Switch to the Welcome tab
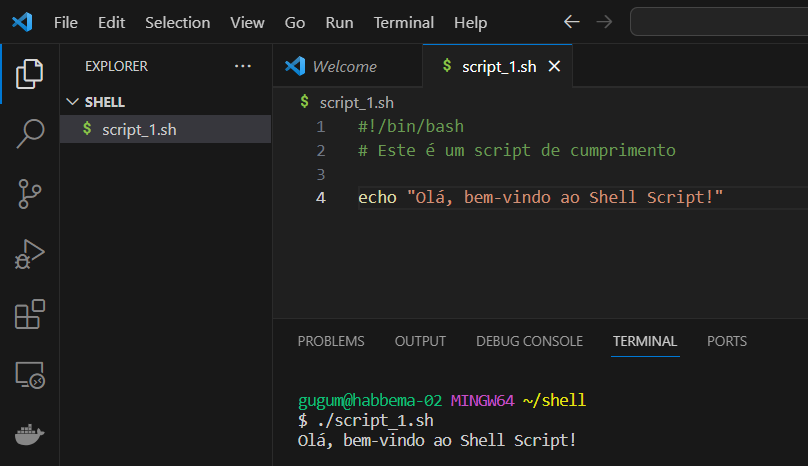 344,66
